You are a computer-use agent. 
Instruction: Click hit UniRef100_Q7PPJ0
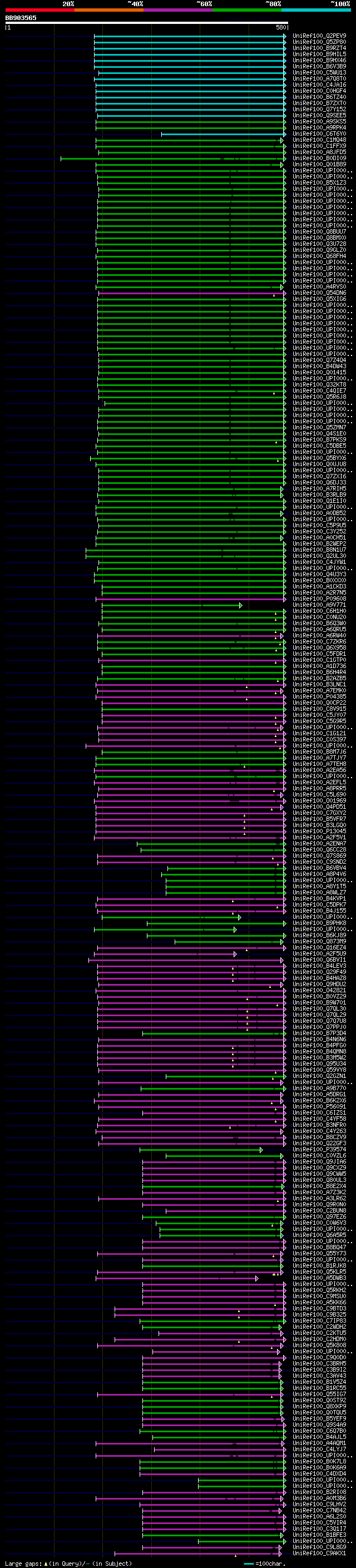(319, 1027)
